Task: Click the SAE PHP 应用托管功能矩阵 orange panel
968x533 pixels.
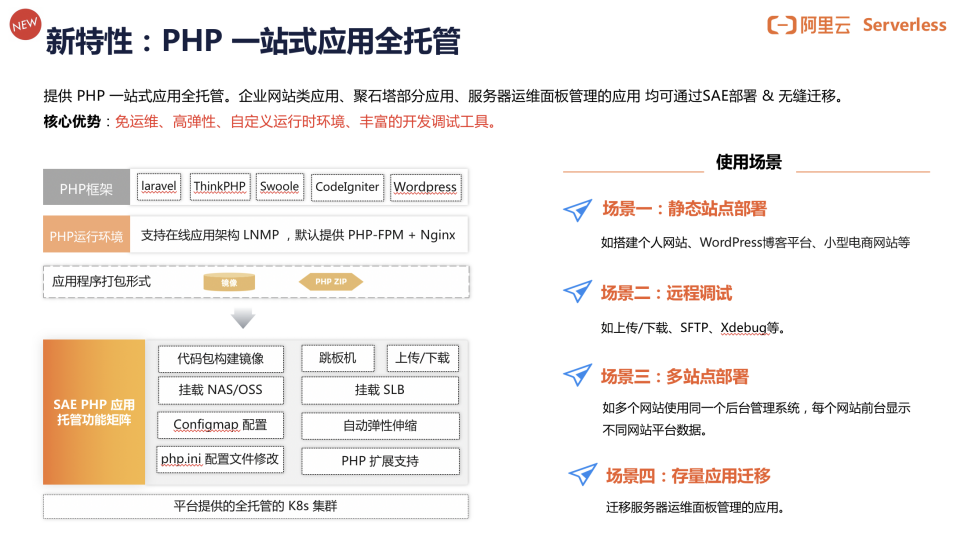Action: coord(94,412)
